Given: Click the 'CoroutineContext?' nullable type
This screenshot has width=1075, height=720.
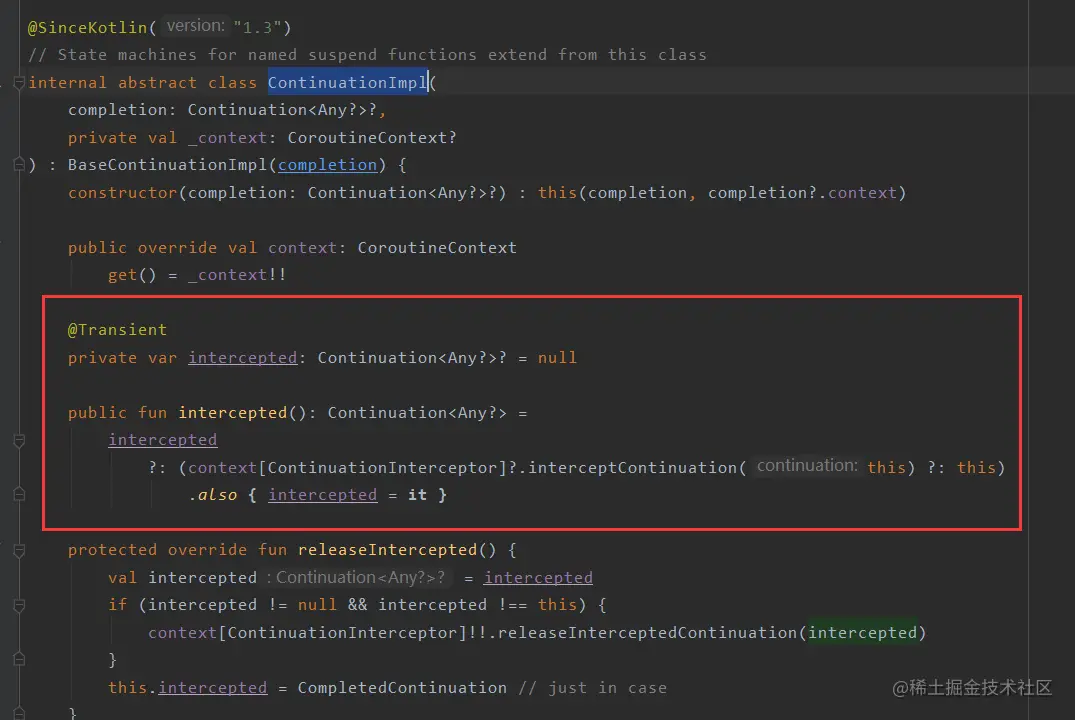Looking at the screenshot, I should (x=372, y=138).
